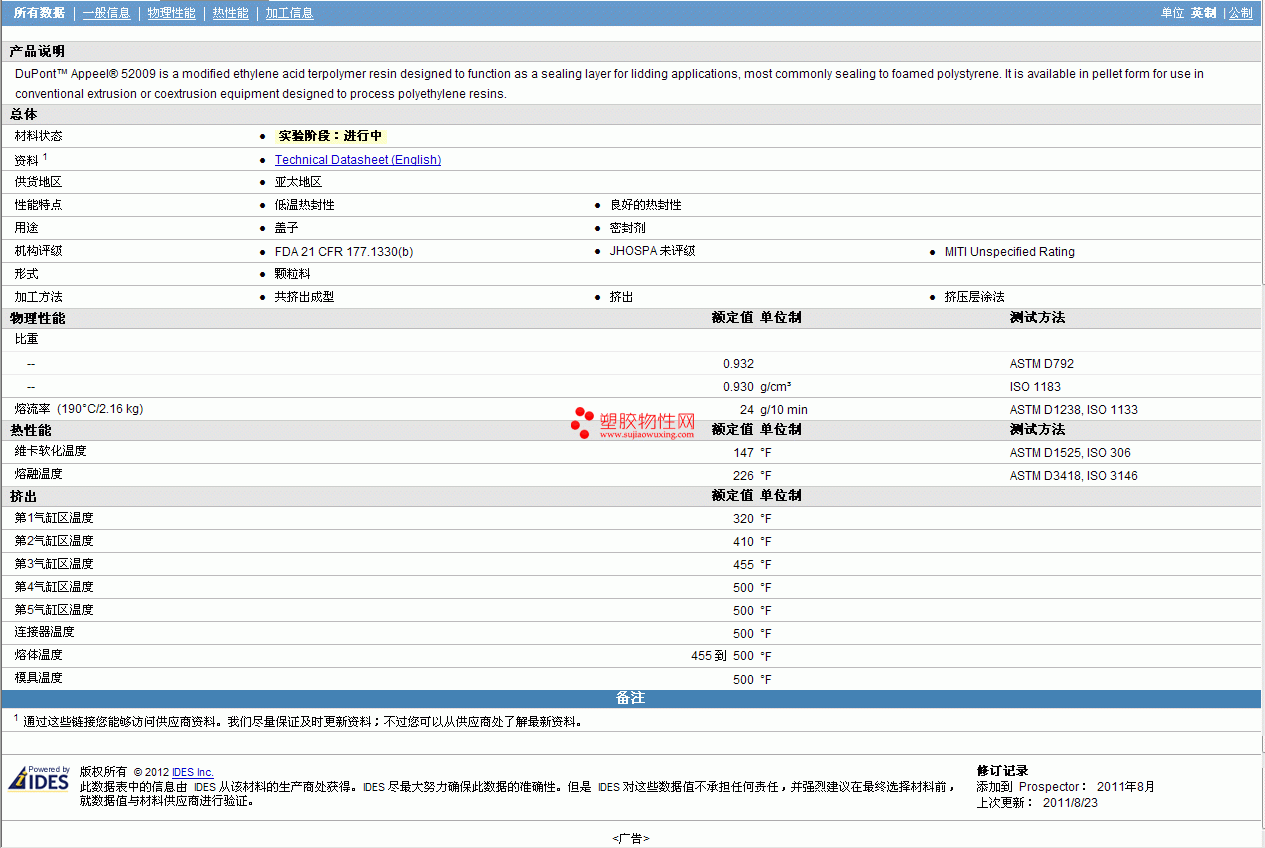The width and height of the screenshot is (1265, 848).
Task: Click the 热性能 table section heading
Action: (x=31, y=430)
